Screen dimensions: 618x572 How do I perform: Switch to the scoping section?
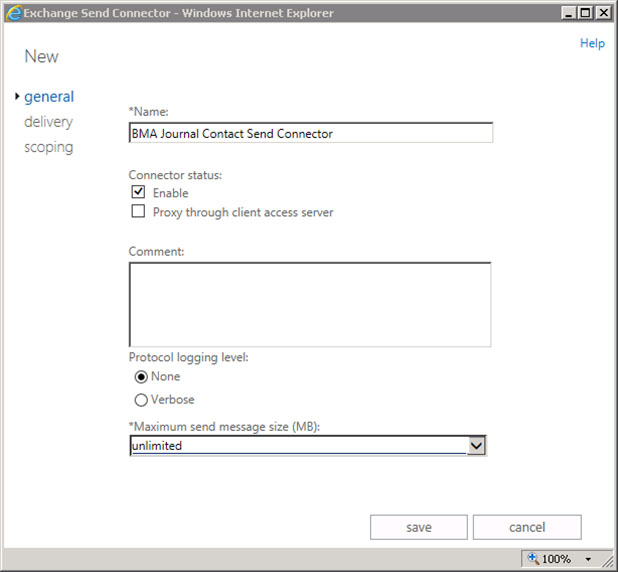tap(48, 147)
